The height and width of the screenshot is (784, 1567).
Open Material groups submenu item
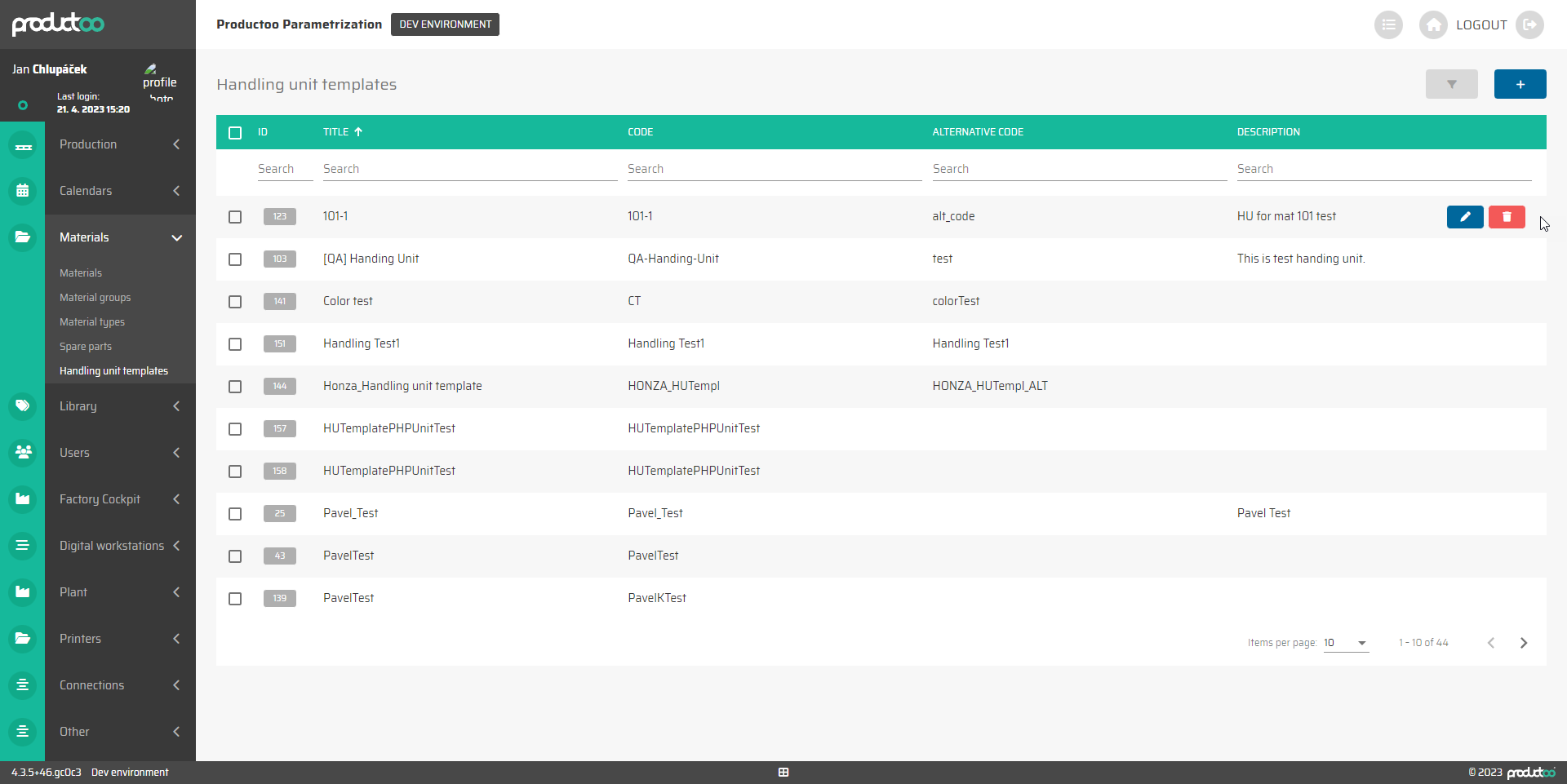[x=95, y=298]
